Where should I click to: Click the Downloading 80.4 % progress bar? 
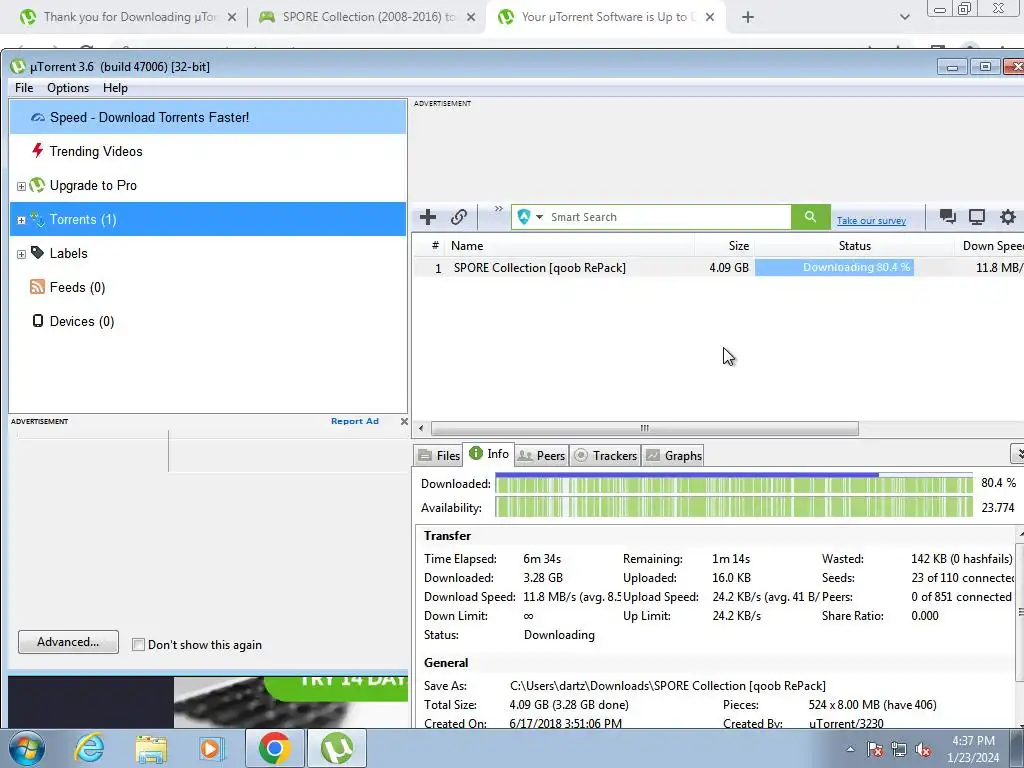(x=854, y=267)
